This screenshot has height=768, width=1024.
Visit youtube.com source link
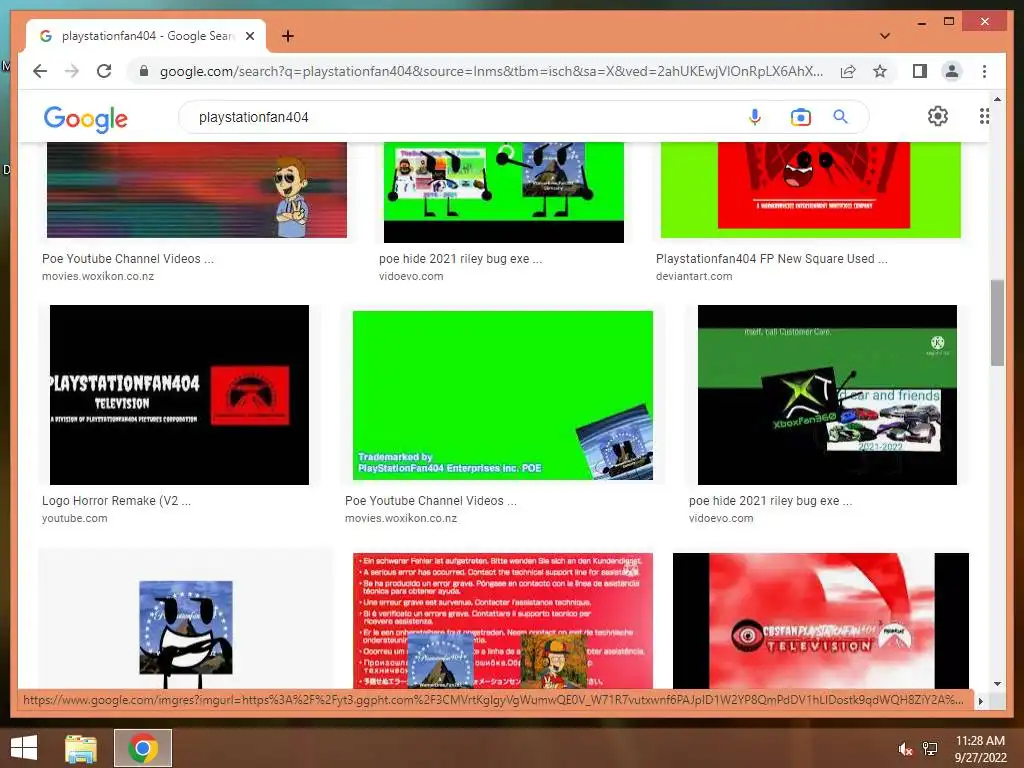click(x=74, y=519)
